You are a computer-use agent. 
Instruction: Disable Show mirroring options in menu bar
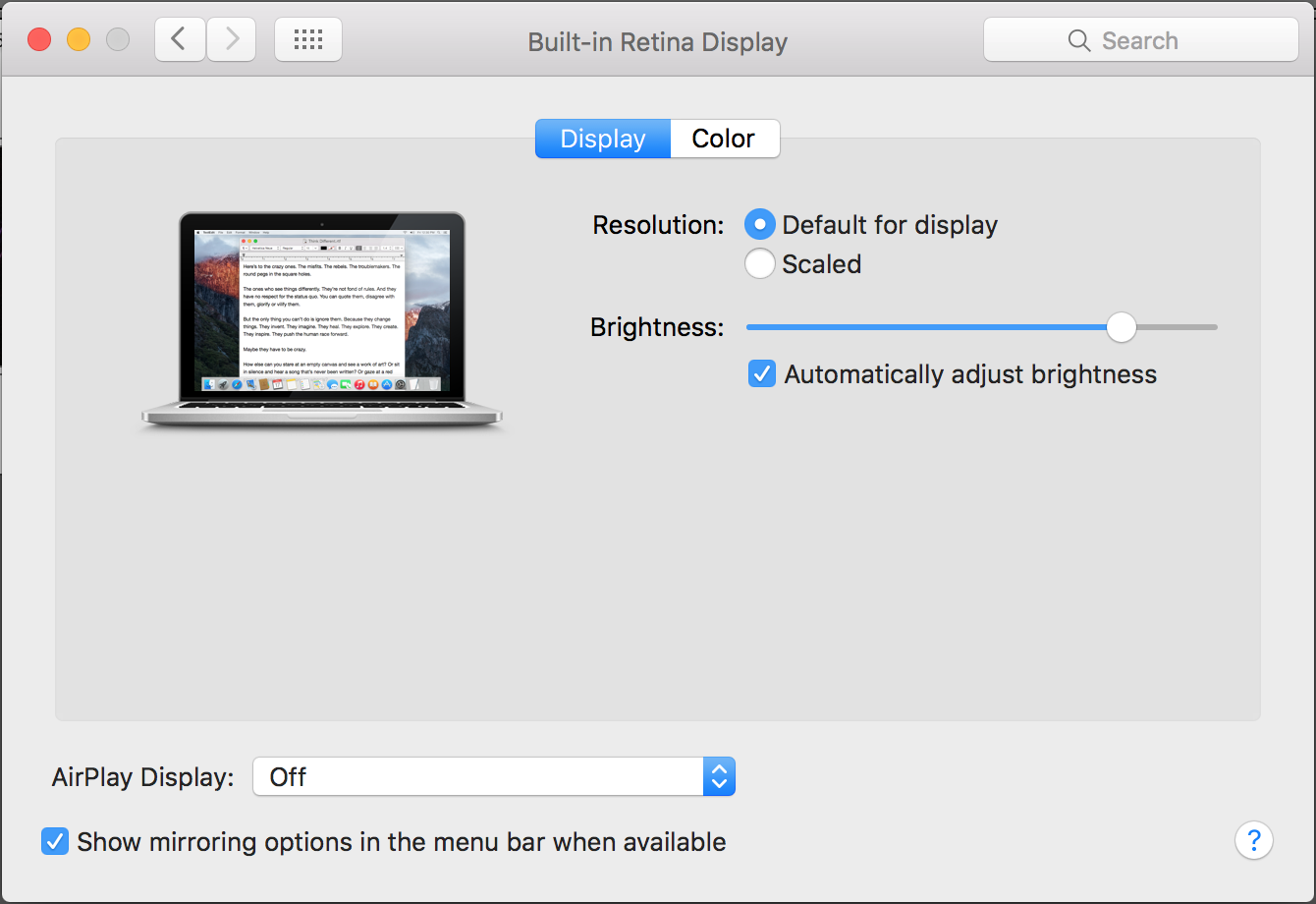[x=55, y=842]
